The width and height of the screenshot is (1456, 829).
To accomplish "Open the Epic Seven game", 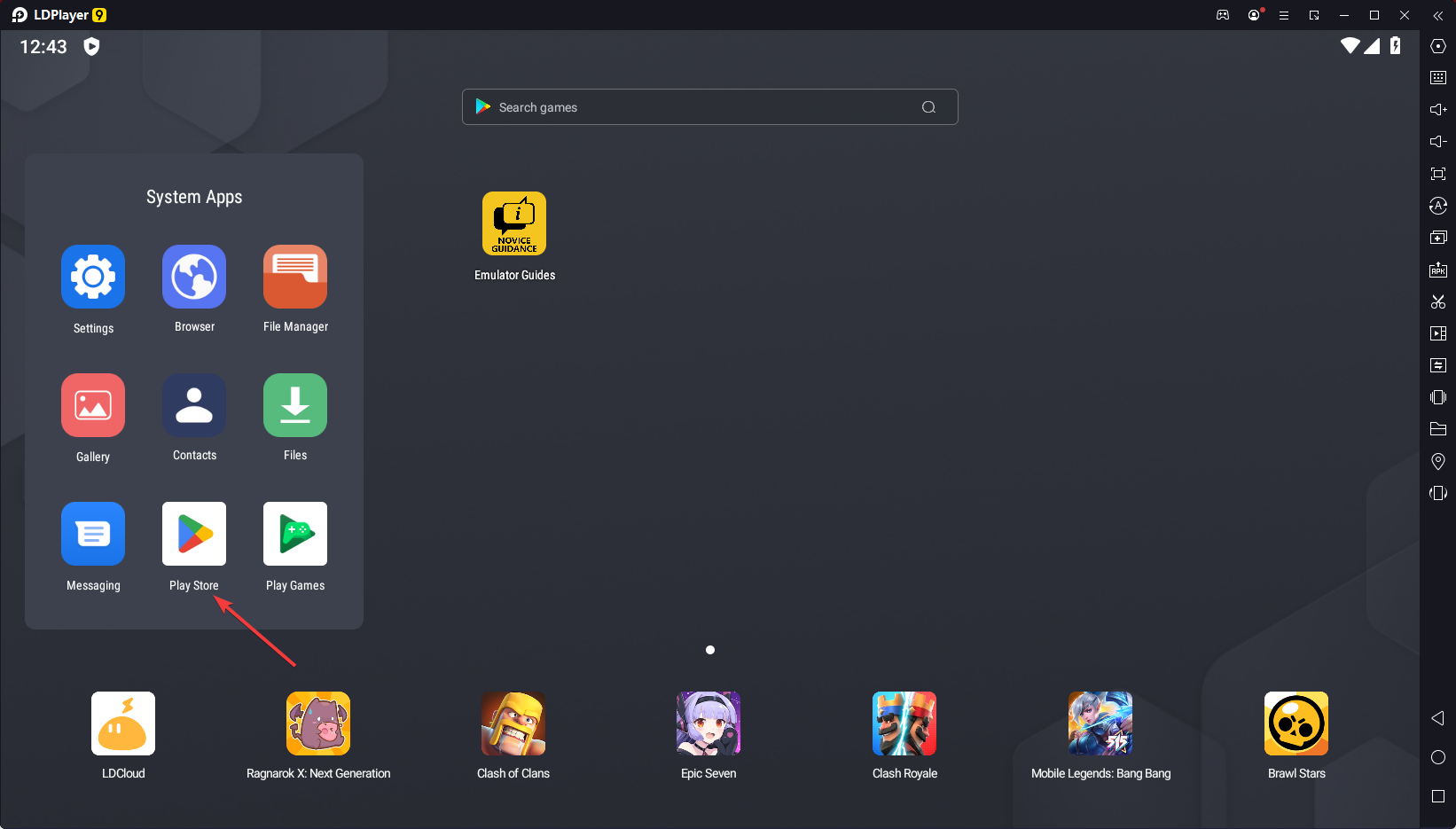I will [708, 723].
